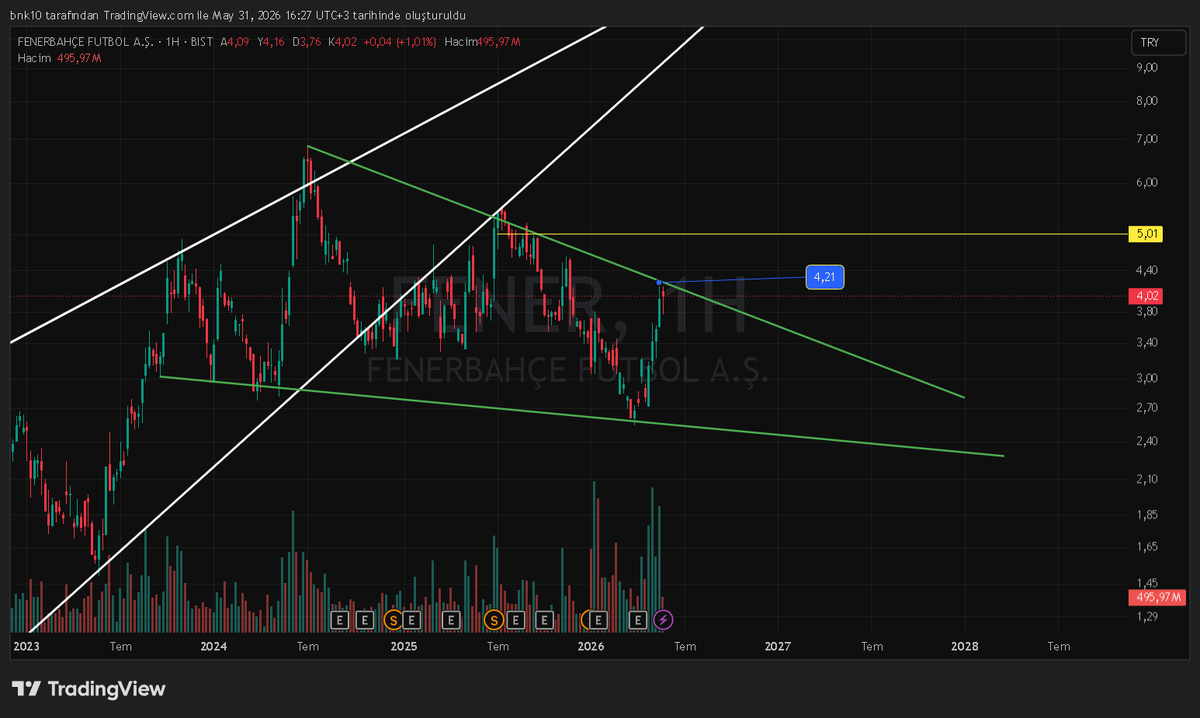Click the 9,00 price axis level
The width and height of the screenshot is (1200, 718).
(x=1146, y=67)
